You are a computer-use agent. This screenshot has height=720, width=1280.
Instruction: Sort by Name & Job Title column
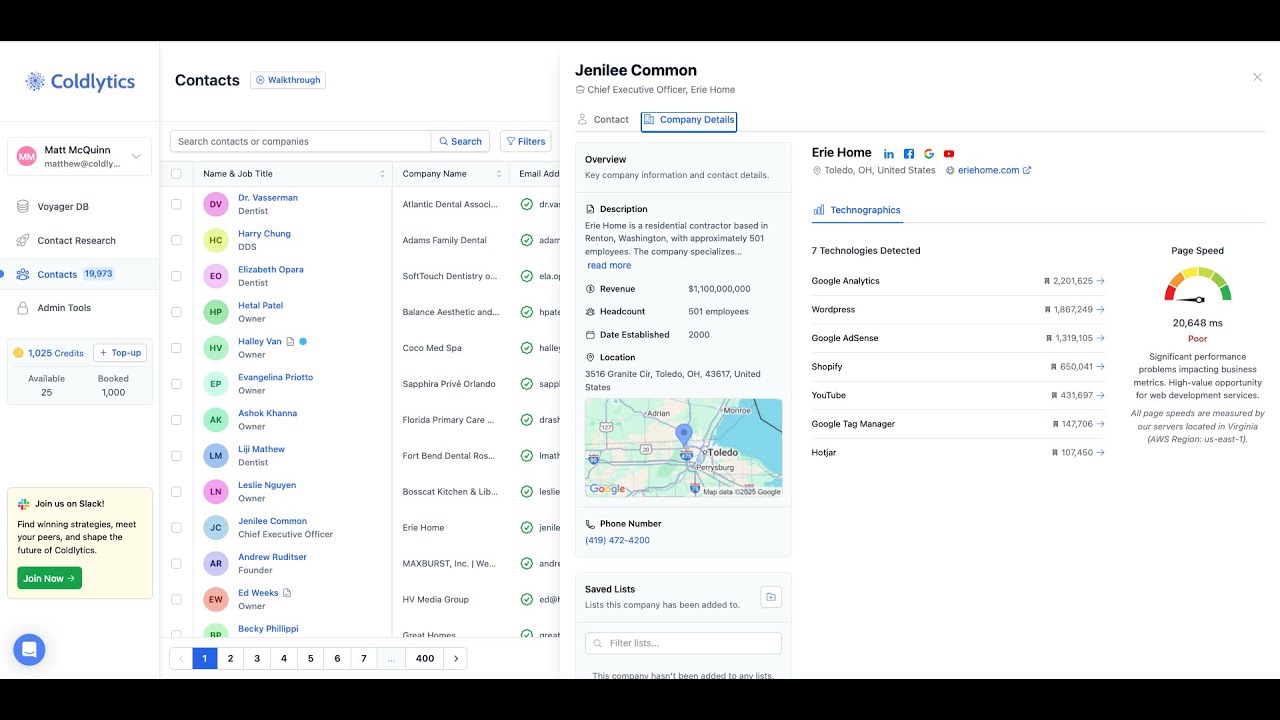tap(382, 174)
